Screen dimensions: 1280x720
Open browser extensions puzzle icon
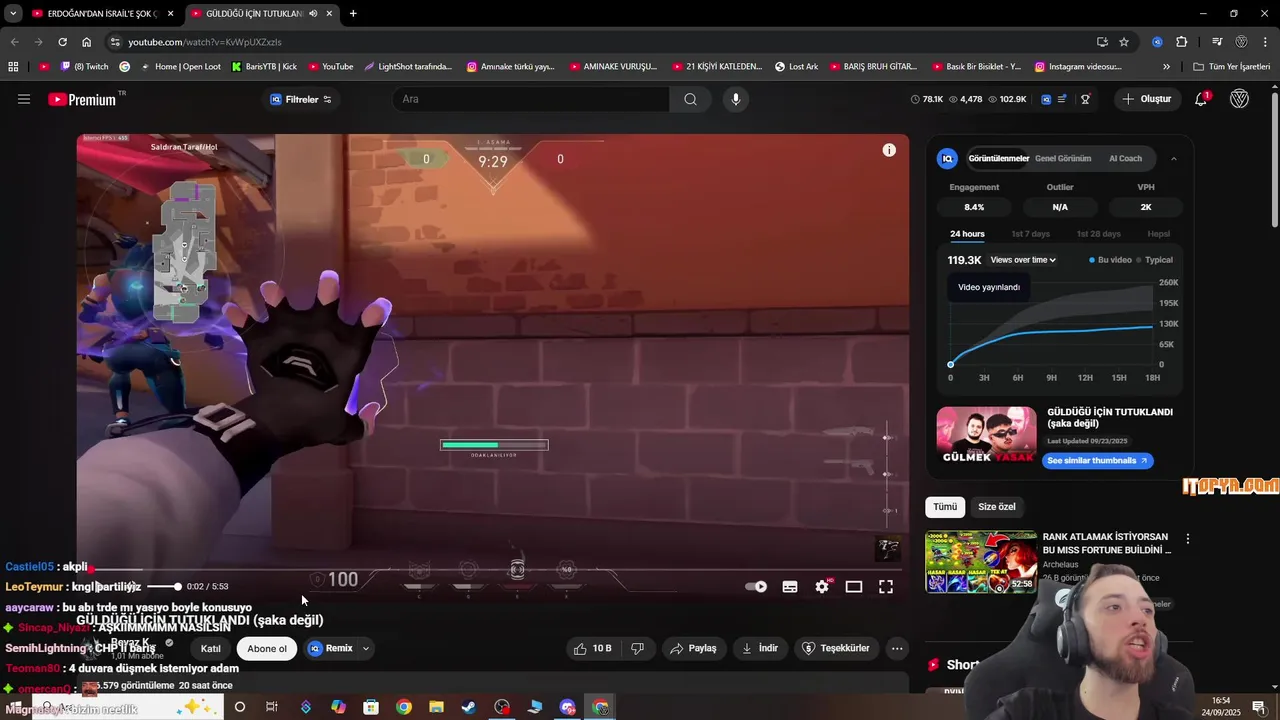pos(1182,42)
